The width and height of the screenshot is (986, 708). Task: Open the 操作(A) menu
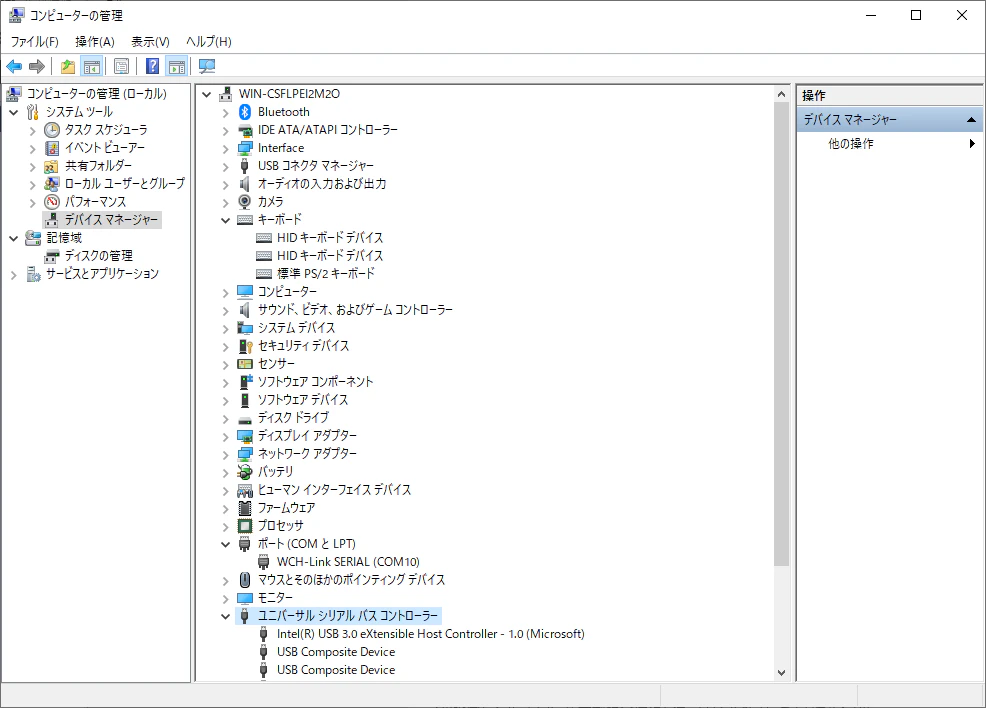point(95,41)
